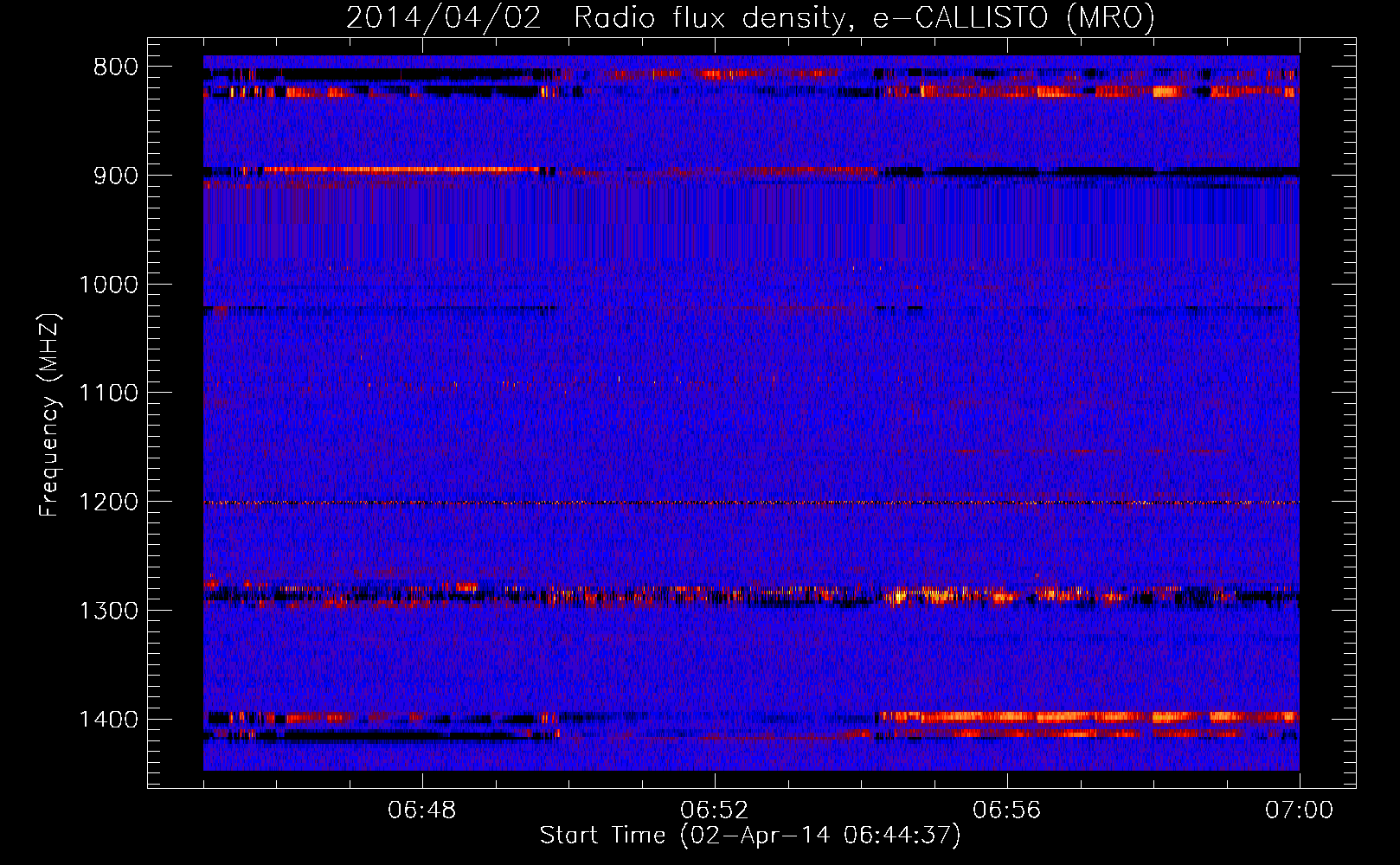Screen dimensions: 1400x865
Task: Click the 800 frequency tick label
Action: click(115, 67)
